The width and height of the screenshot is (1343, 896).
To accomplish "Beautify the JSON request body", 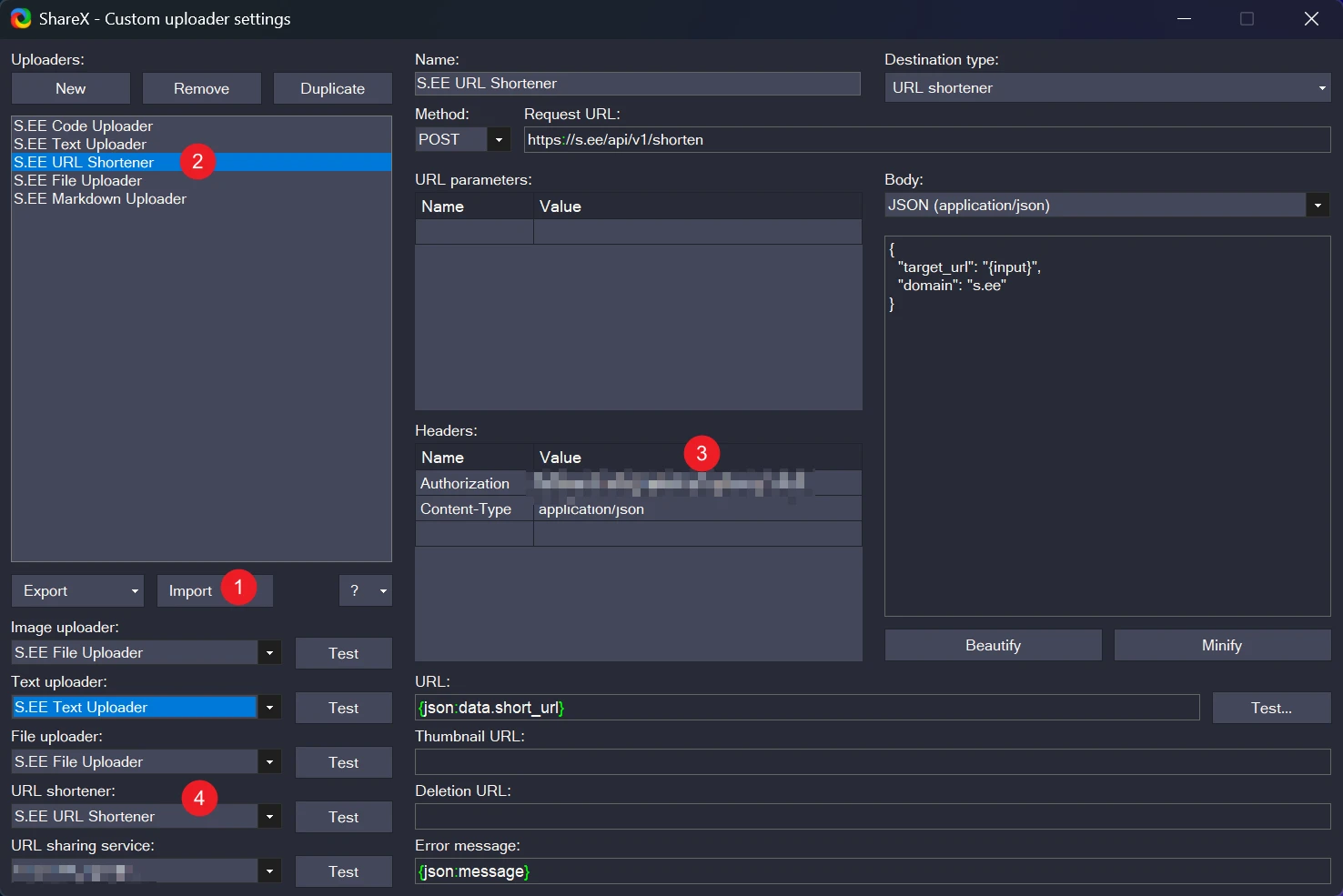I will tap(992, 644).
